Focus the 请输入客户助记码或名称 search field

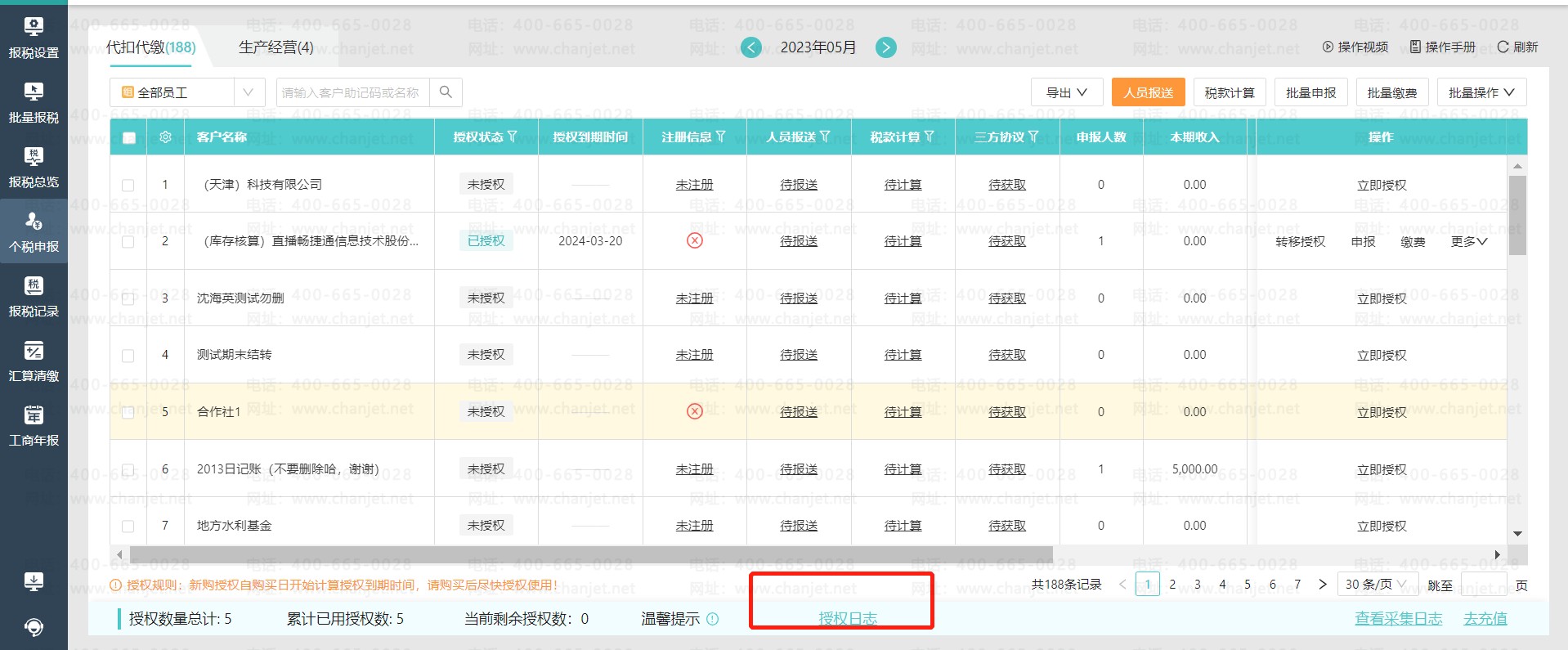[352, 92]
